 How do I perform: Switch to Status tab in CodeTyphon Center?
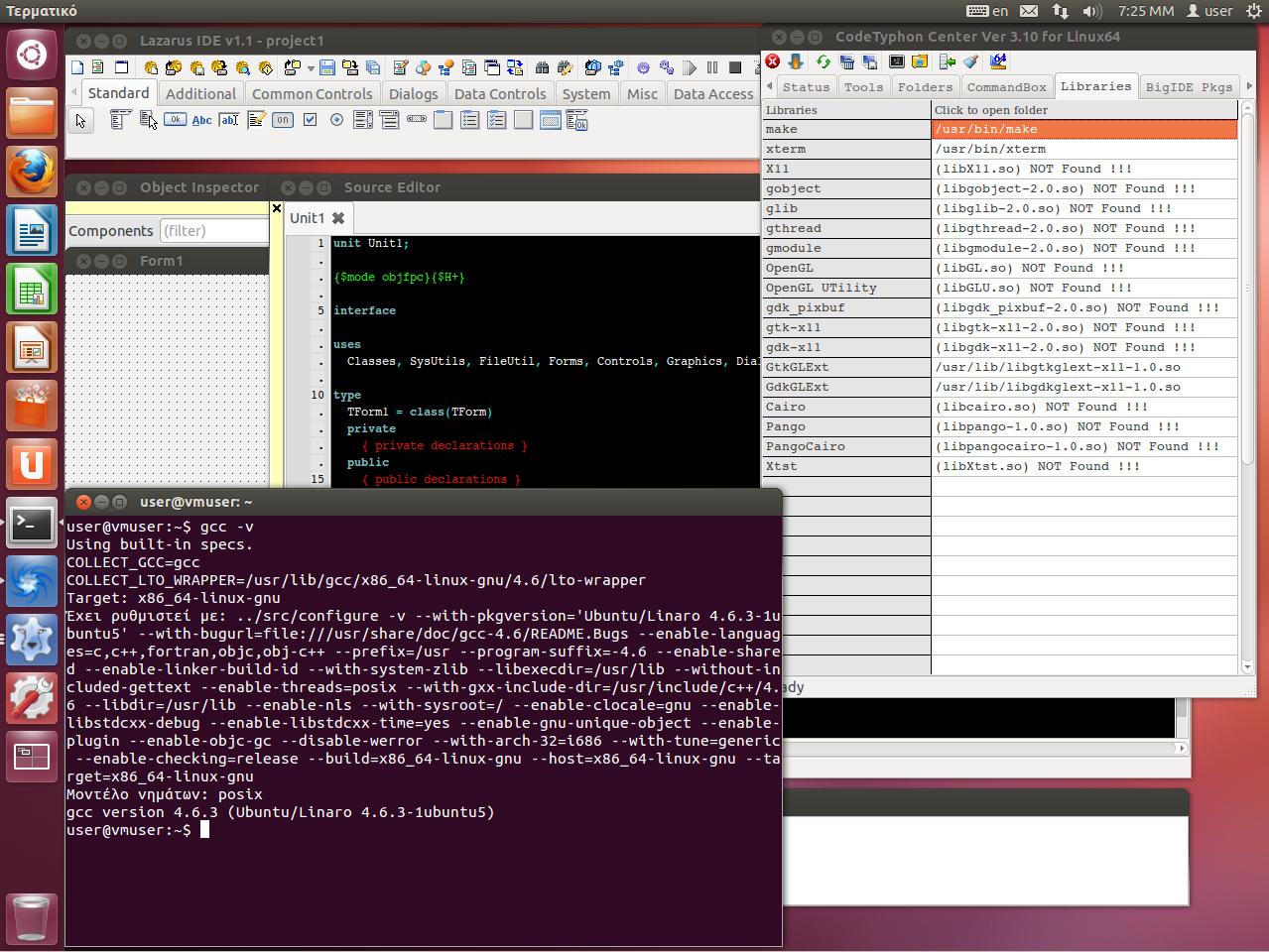[x=806, y=87]
